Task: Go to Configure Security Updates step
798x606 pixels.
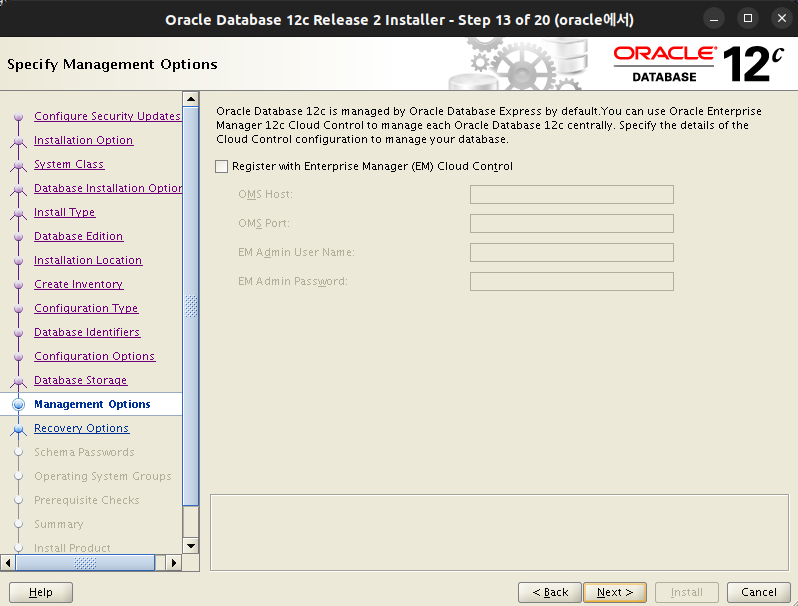Action: pyautogui.click(x=107, y=116)
